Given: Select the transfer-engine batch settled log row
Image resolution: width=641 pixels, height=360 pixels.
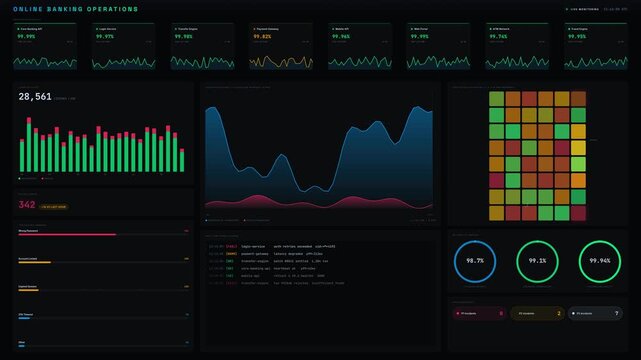Looking at the screenshot, I should click(320, 261).
